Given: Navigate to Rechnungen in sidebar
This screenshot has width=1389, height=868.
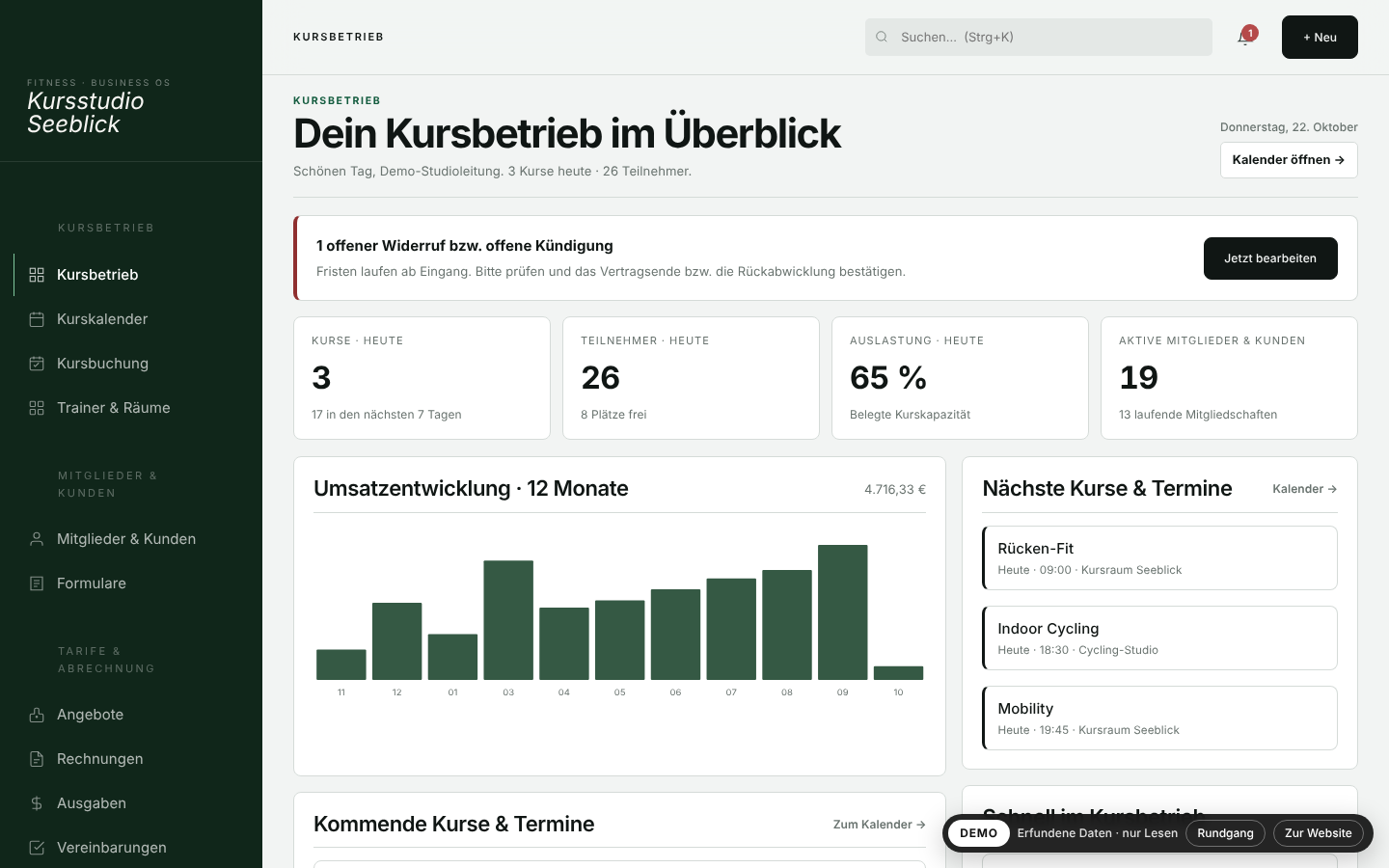Looking at the screenshot, I should point(131,759).
